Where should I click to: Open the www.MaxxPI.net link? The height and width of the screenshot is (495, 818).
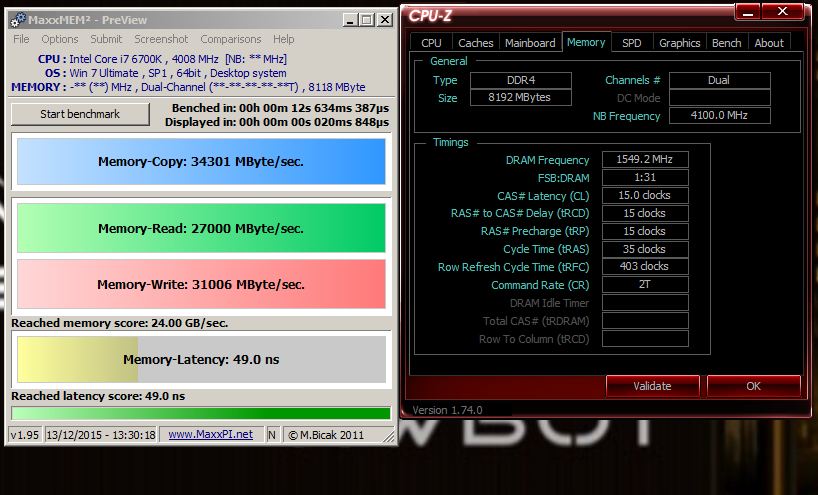click(211, 434)
